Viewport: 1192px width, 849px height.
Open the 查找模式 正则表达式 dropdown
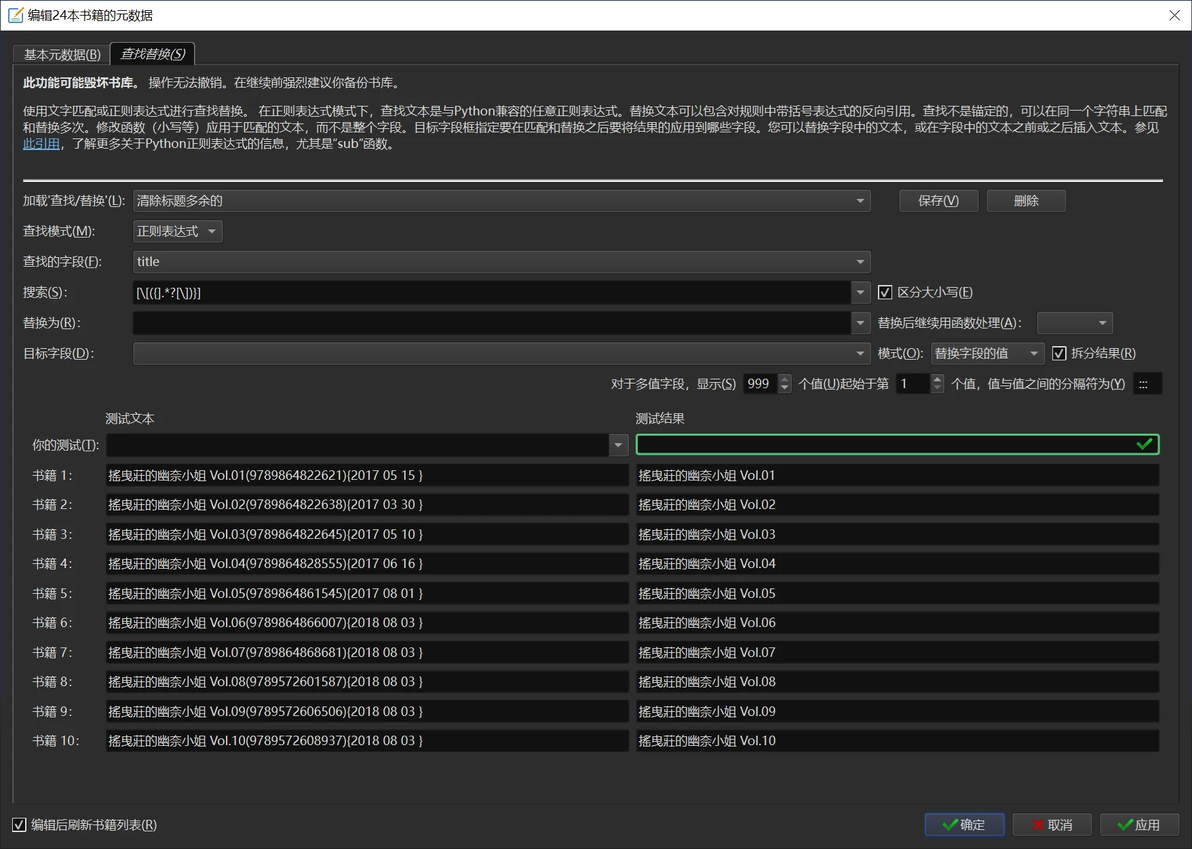coord(178,231)
